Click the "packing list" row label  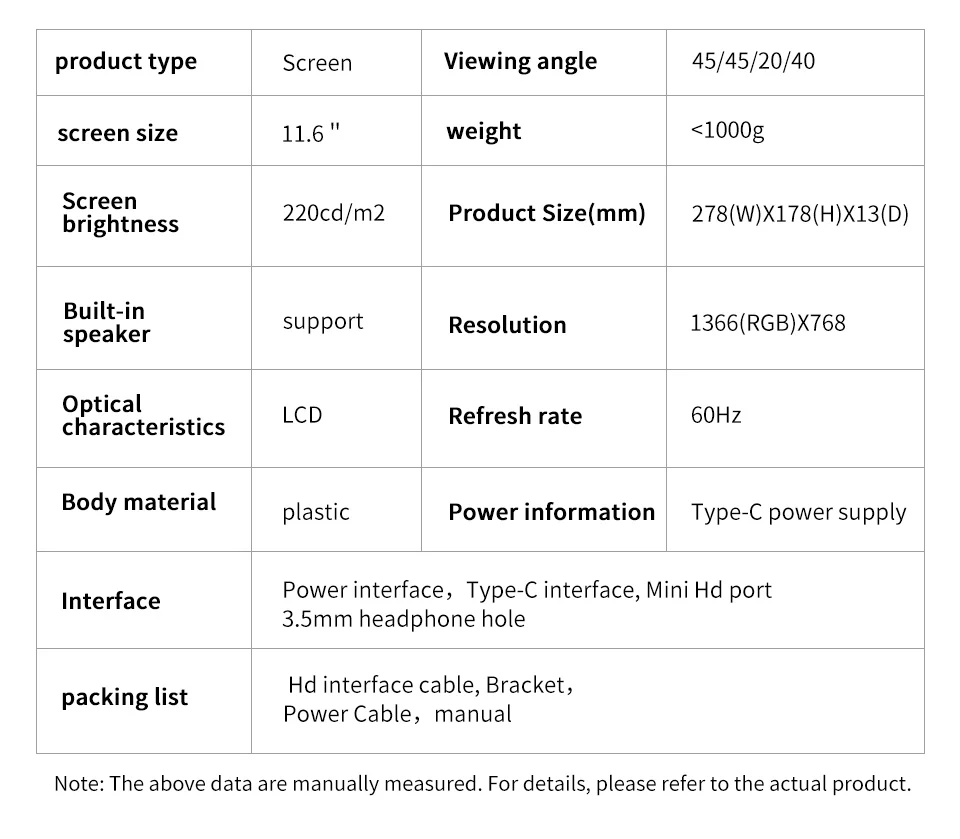click(x=124, y=697)
